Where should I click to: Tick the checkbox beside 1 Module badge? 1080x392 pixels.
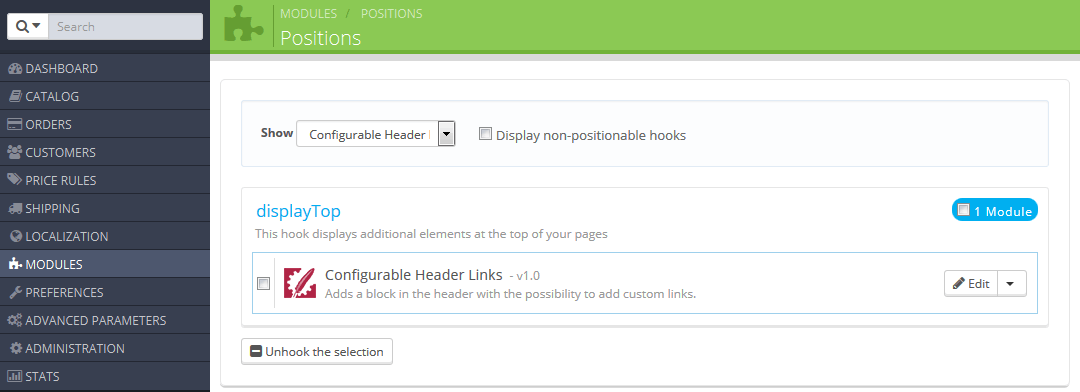964,210
